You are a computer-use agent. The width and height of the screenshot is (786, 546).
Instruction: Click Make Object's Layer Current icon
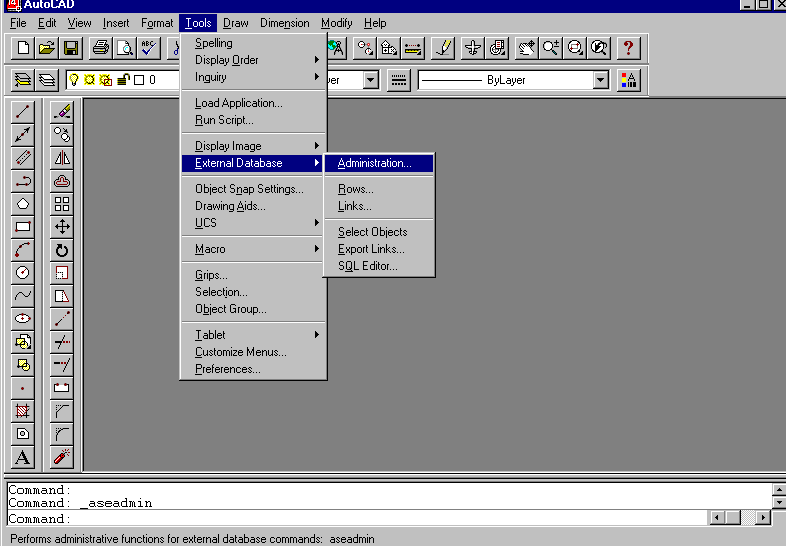(x=23, y=80)
